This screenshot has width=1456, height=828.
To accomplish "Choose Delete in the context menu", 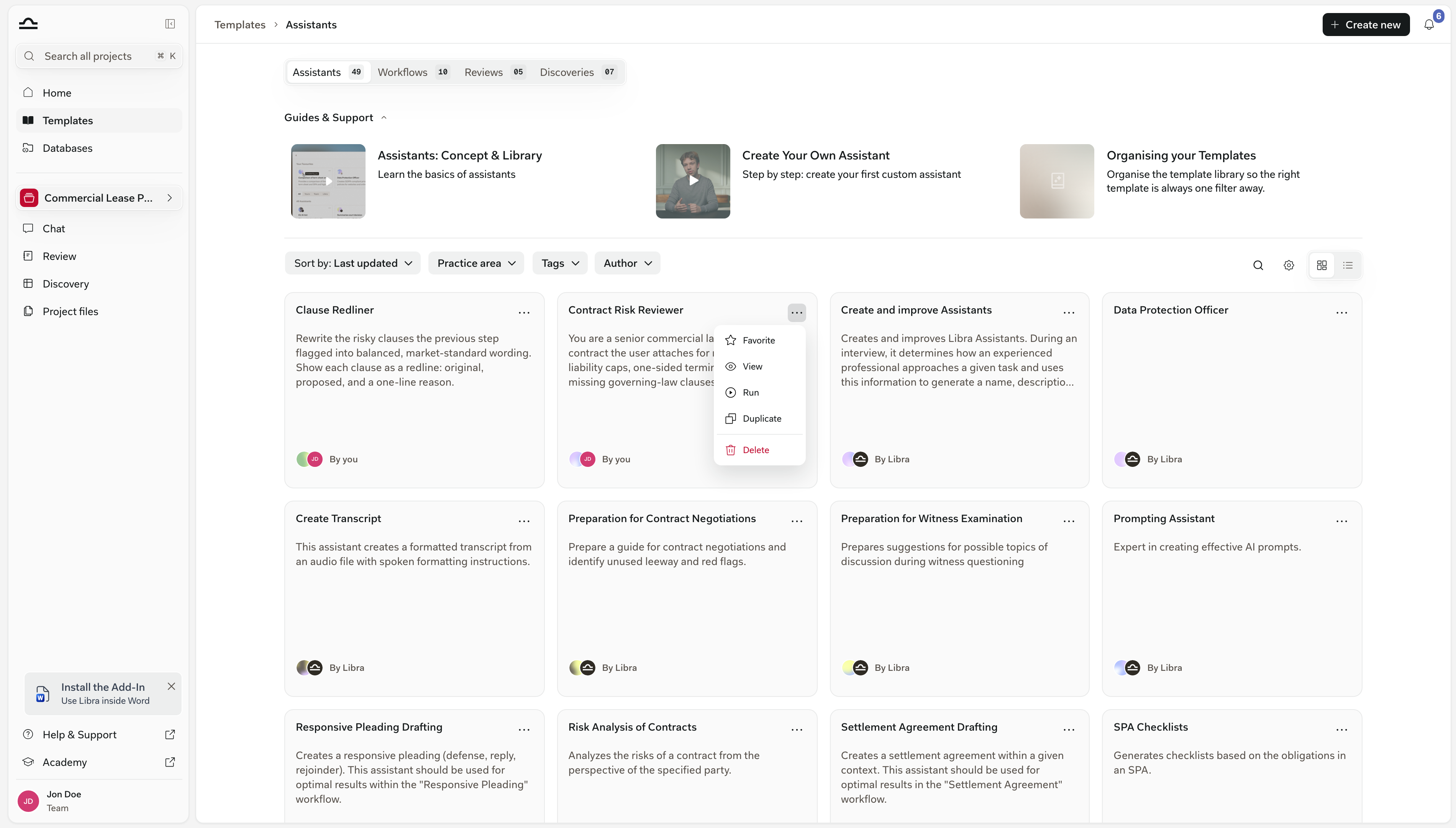I will point(759,450).
